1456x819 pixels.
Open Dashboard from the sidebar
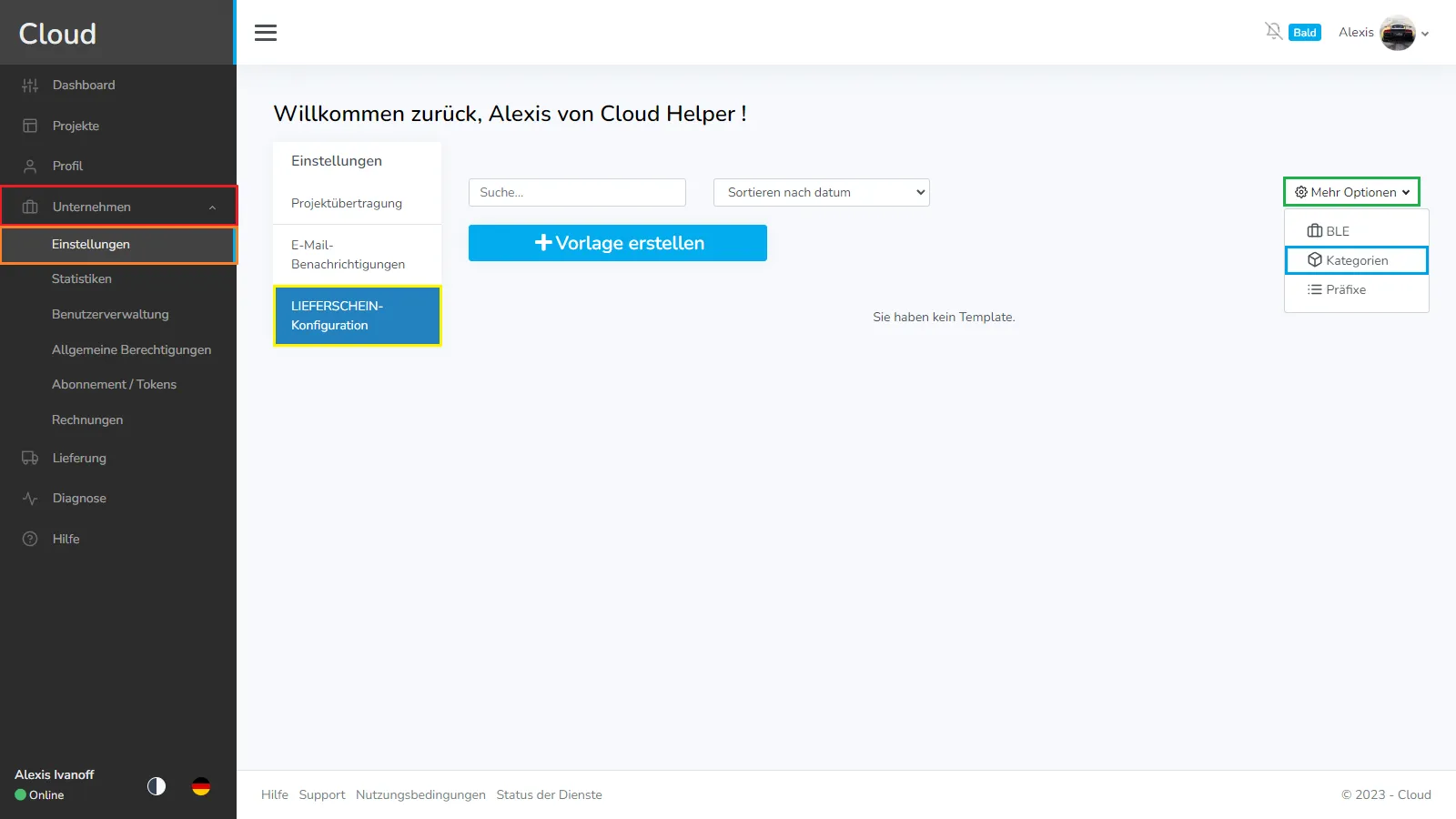(x=84, y=85)
